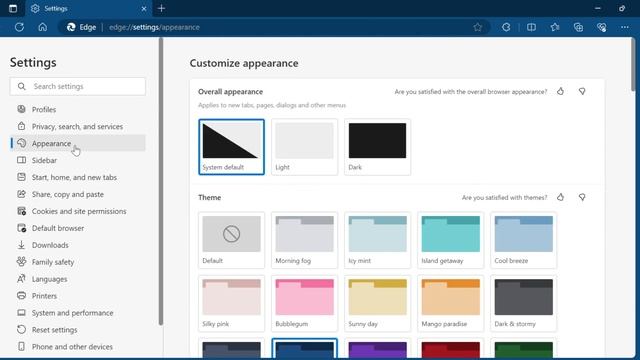This screenshot has height=360, width=640.
Task: Open Sidebar settings
Action: [x=78, y=160]
